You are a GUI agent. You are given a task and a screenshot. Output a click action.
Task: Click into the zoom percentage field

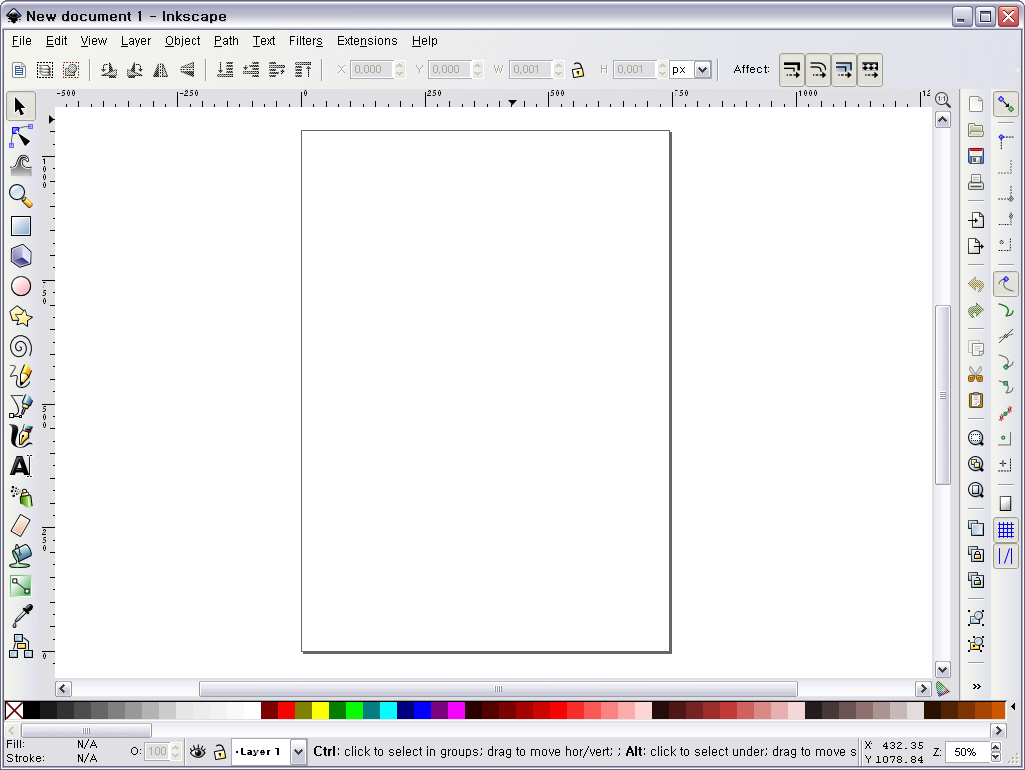point(966,752)
